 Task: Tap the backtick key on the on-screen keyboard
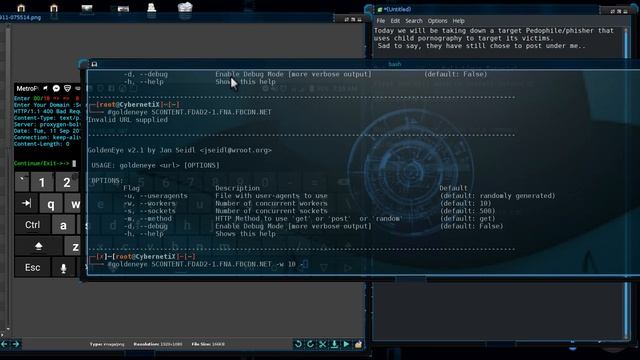click(22, 182)
